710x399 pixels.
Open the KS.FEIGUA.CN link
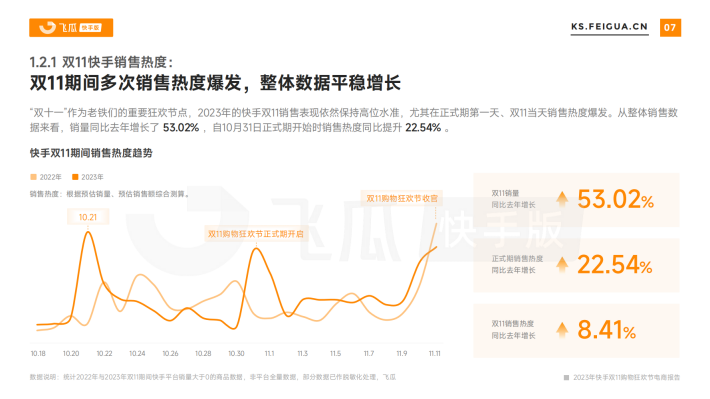click(x=609, y=27)
